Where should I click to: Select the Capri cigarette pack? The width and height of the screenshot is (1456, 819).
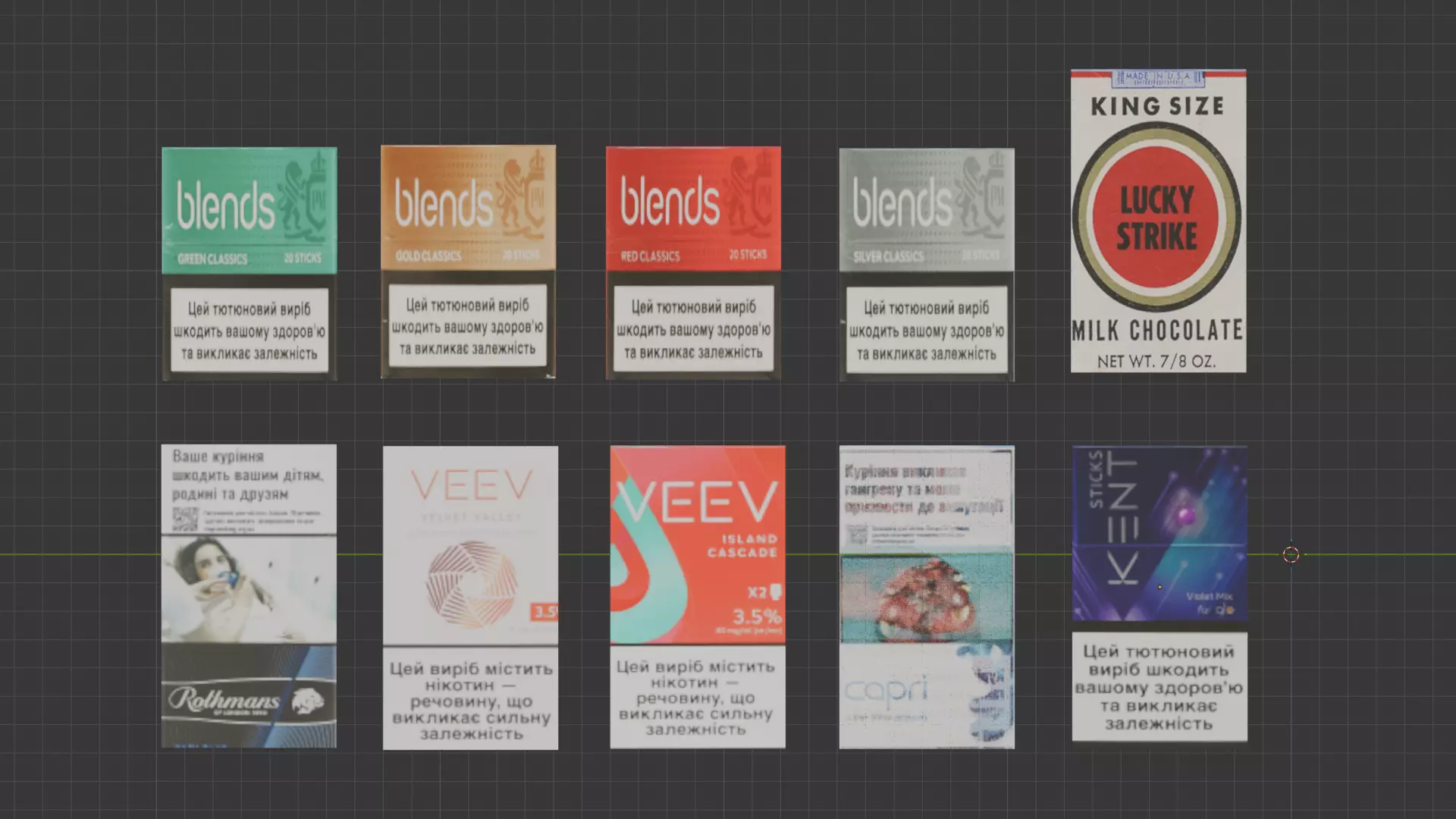927,597
